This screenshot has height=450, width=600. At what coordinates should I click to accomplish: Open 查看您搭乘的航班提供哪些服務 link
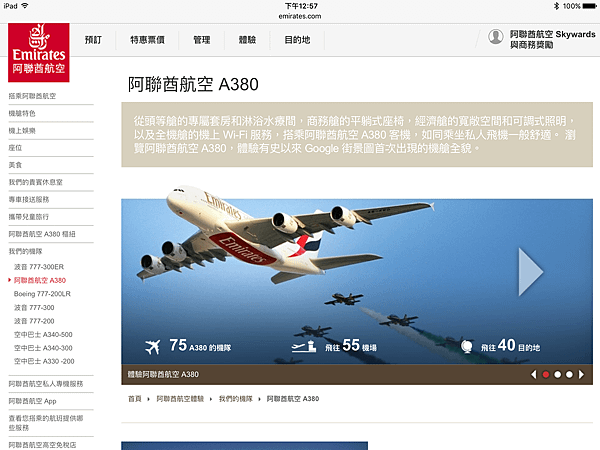tap(46, 423)
